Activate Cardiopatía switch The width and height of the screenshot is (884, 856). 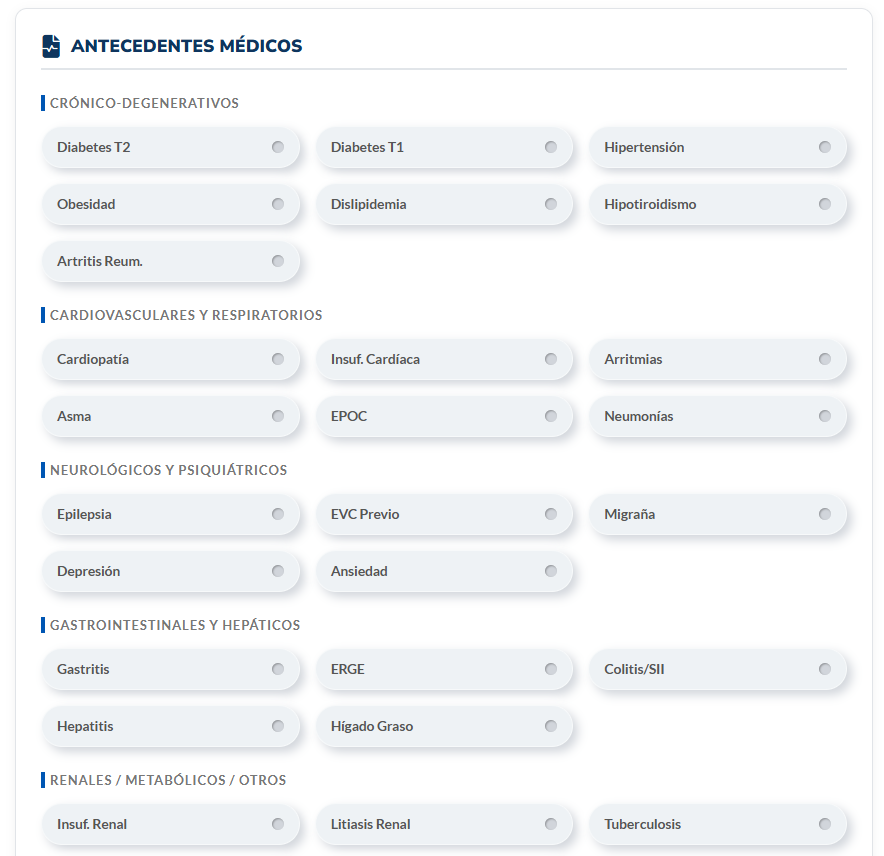pos(277,359)
